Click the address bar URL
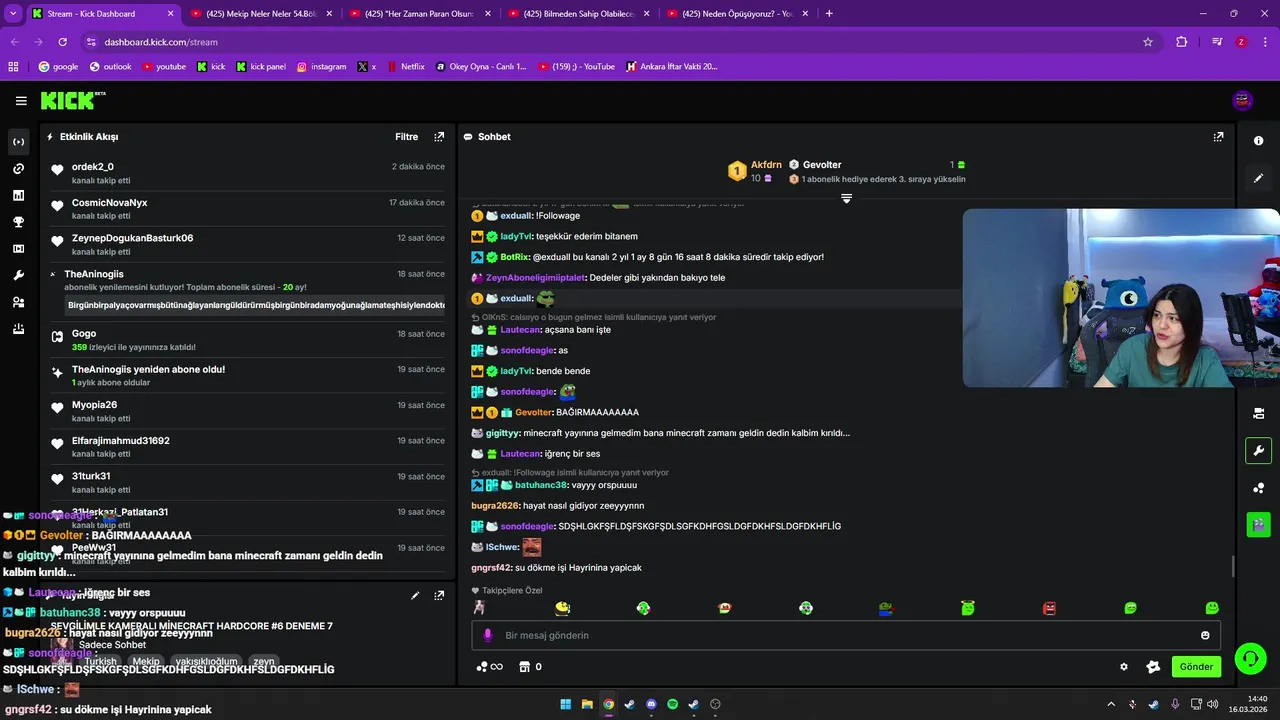Image resolution: width=1280 pixels, height=720 pixels. [161, 42]
